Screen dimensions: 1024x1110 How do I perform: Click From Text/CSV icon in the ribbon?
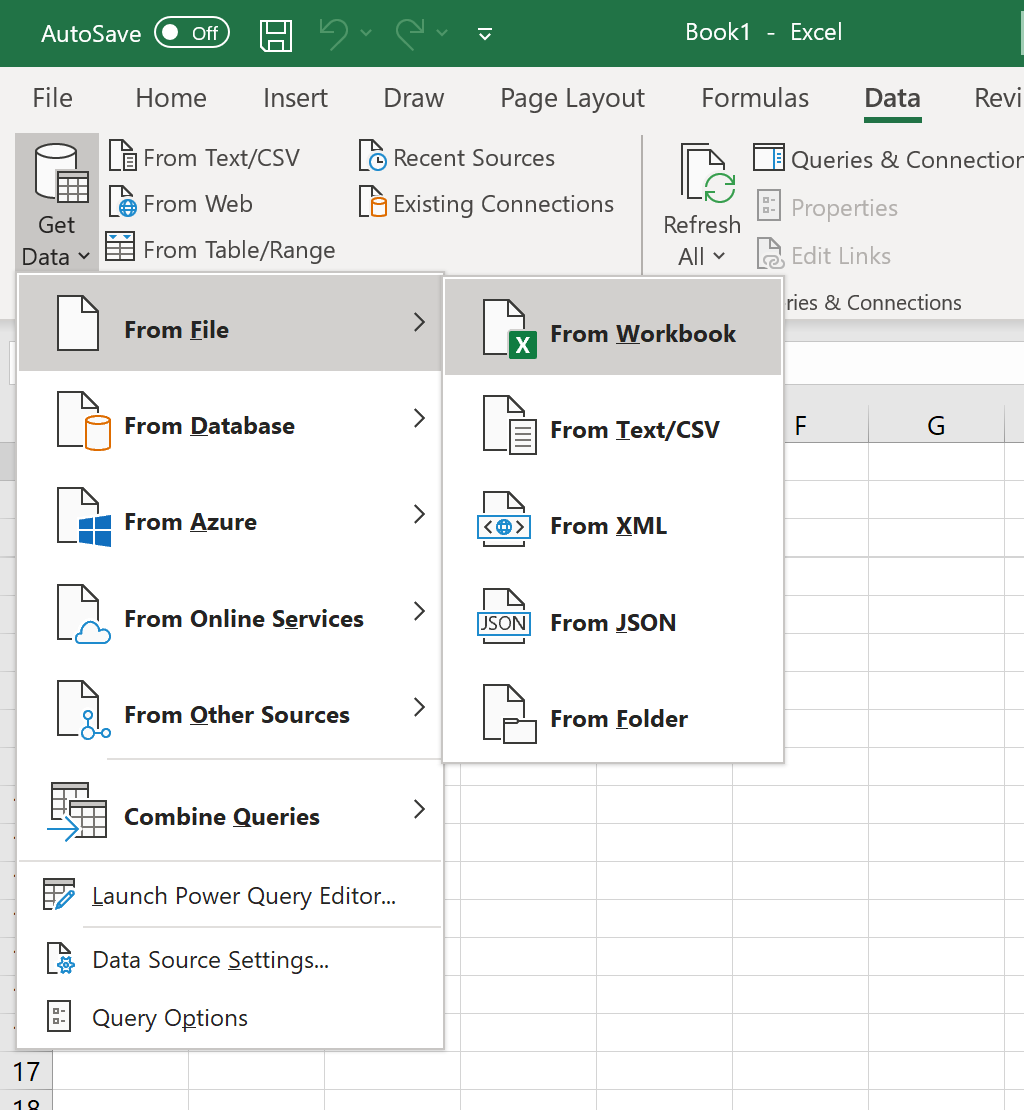tap(122, 156)
